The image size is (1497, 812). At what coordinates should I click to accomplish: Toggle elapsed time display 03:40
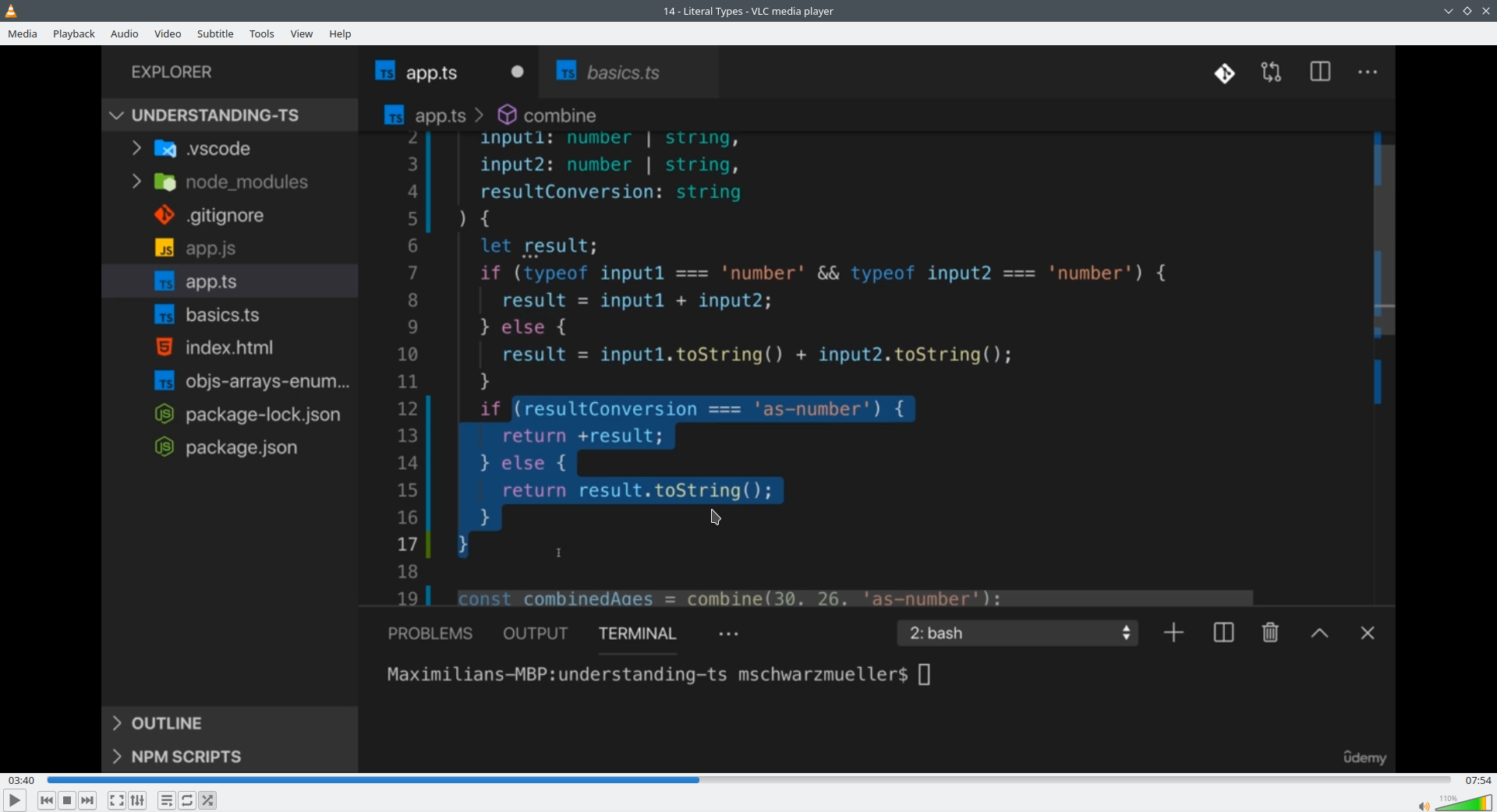tap(21, 780)
